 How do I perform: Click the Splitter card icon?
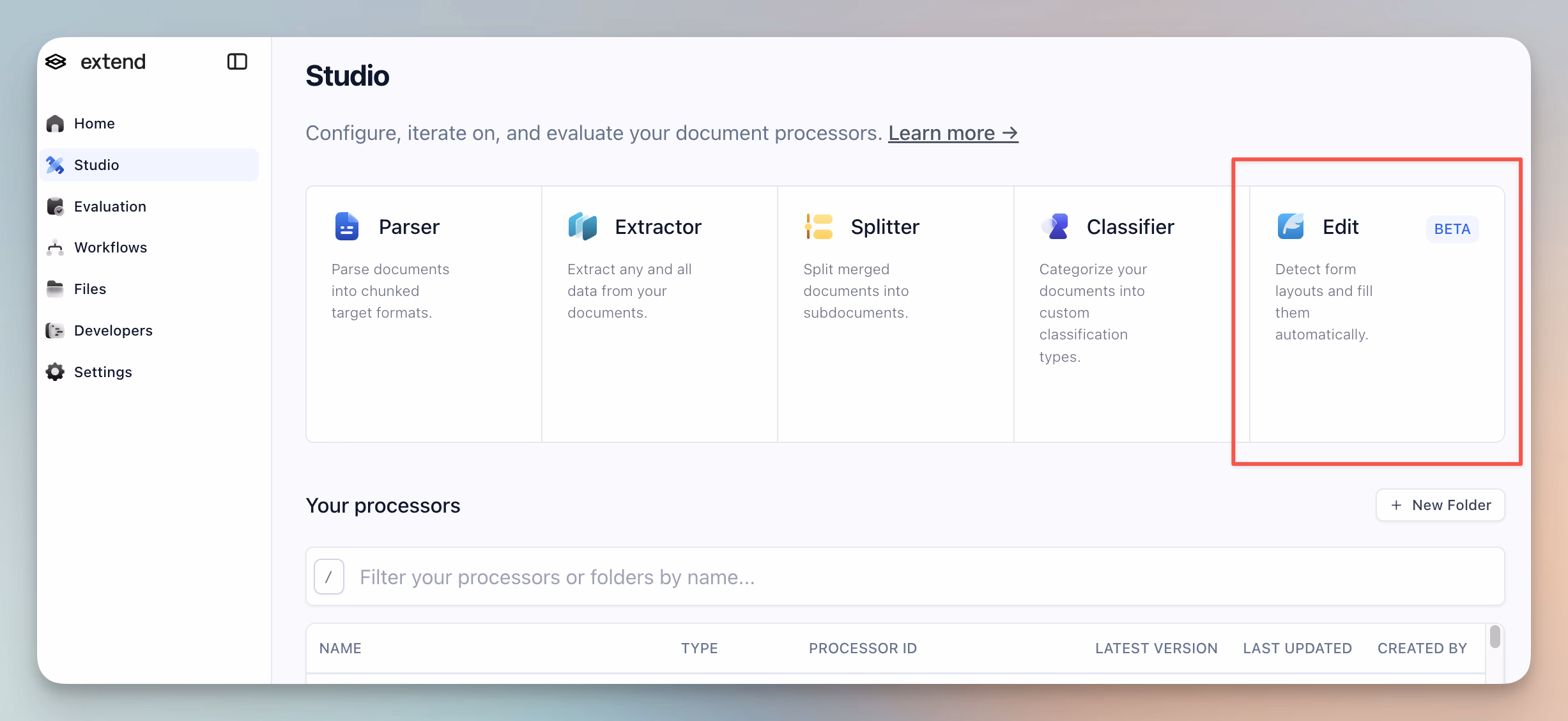[819, 226]
